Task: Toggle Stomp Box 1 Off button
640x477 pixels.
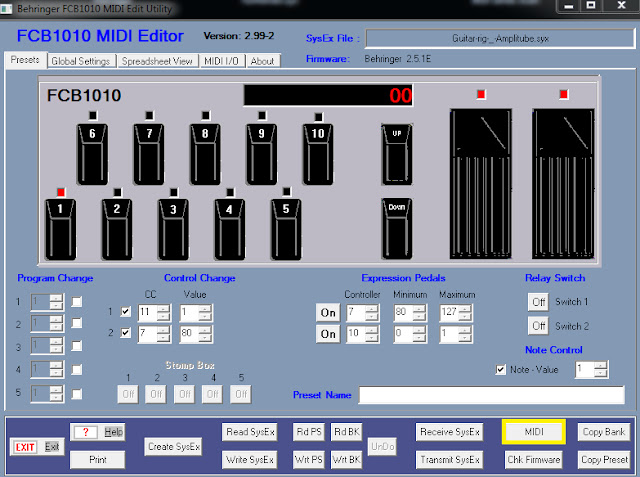Action: (128, 394)
